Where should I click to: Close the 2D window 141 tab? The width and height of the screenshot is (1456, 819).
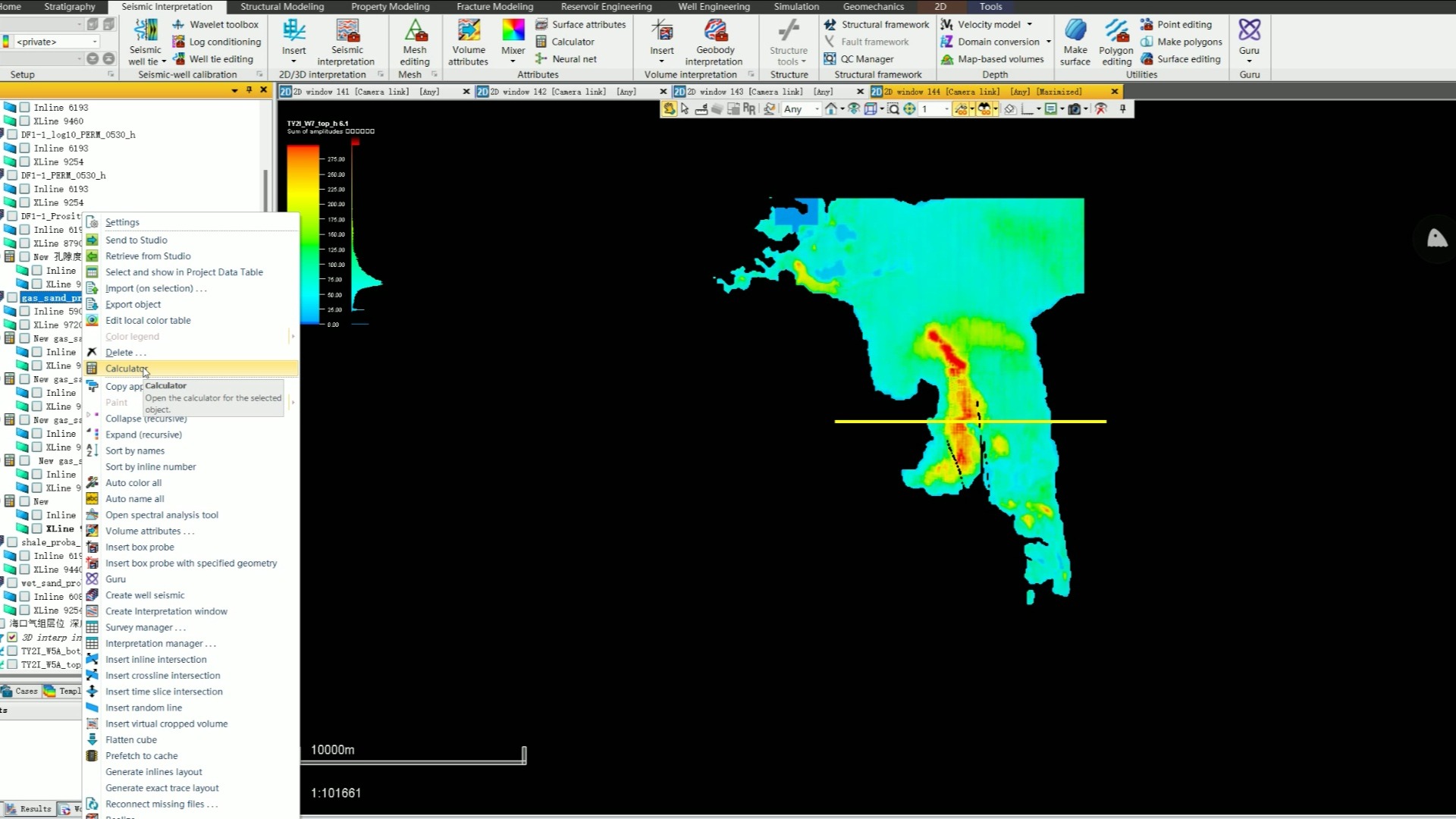click(466, 92)
